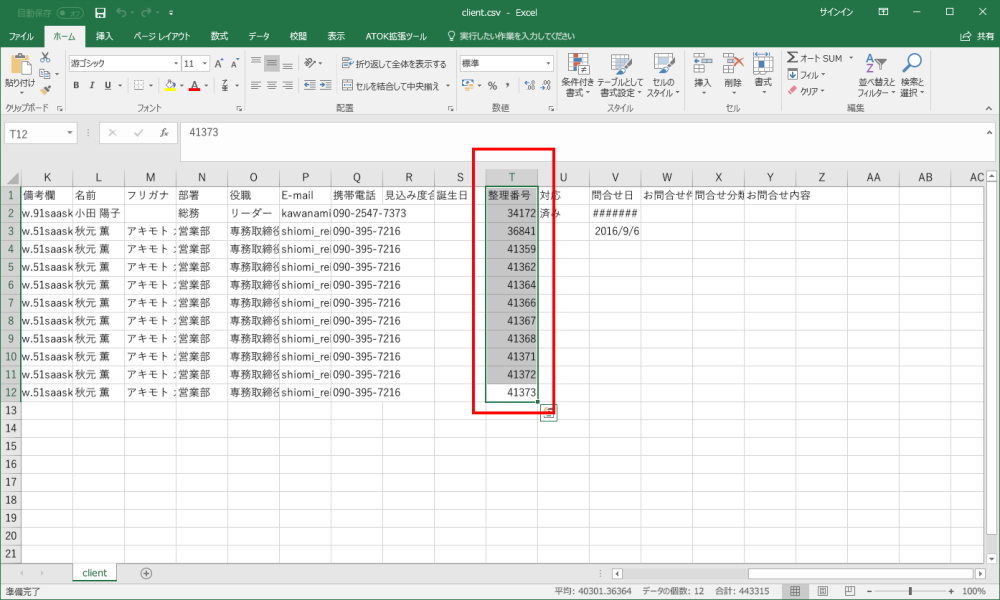Toggle wrap text (折り返して全体を表示する)
The height and width of the screenshot is (600, 1000).
tap(394, 63)
